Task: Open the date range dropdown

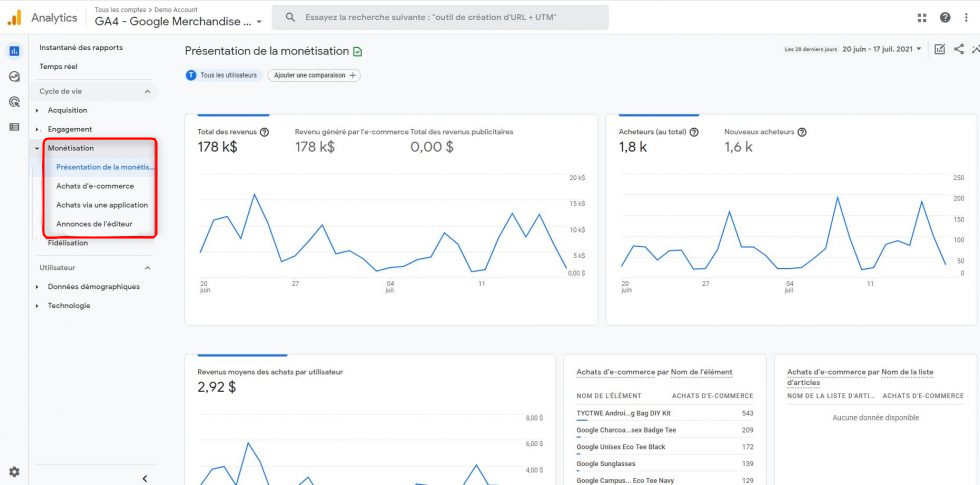Action: [882, 49]
